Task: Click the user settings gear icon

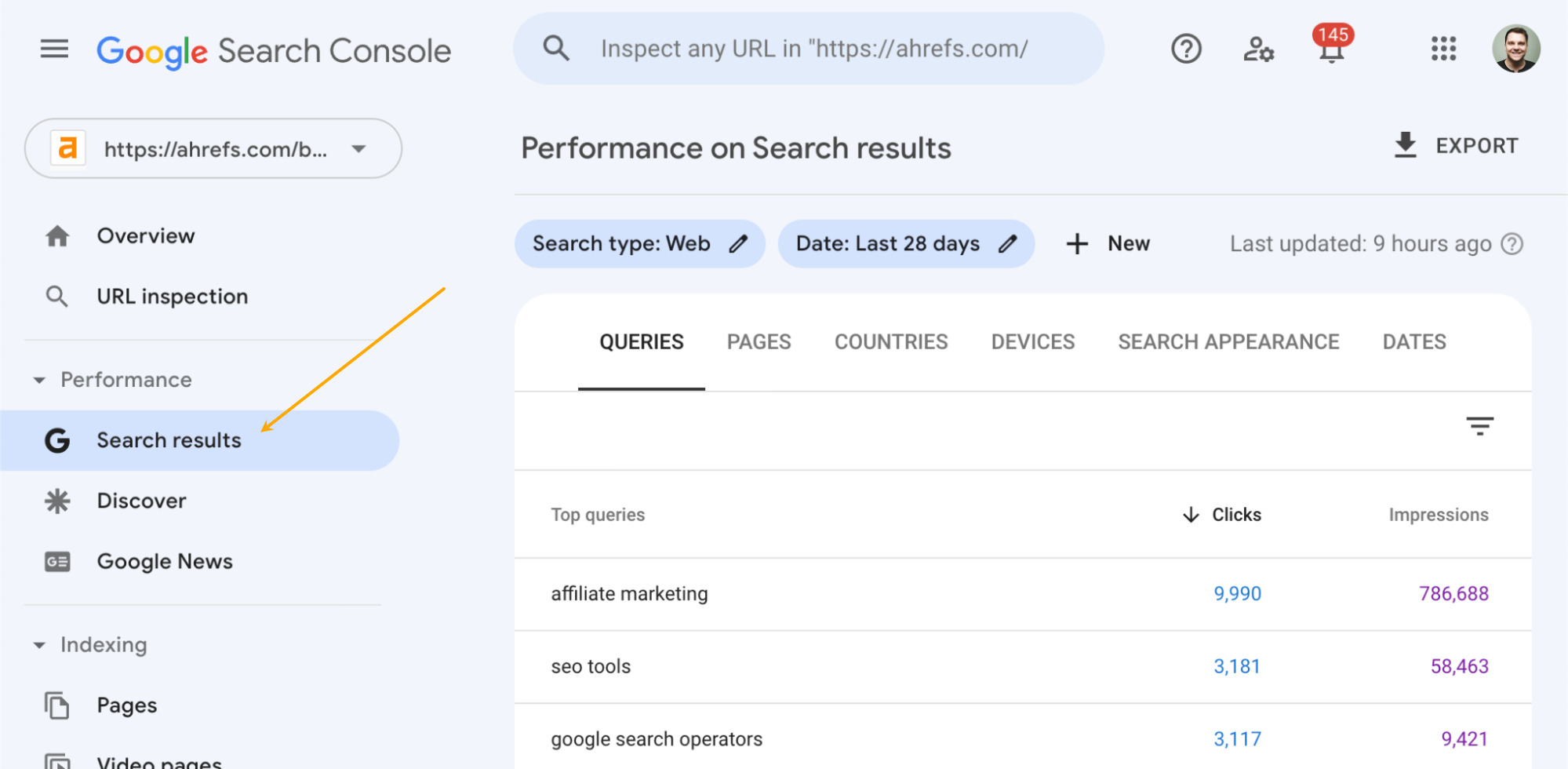Action: pyautogui.click(x=1258, y=49)
